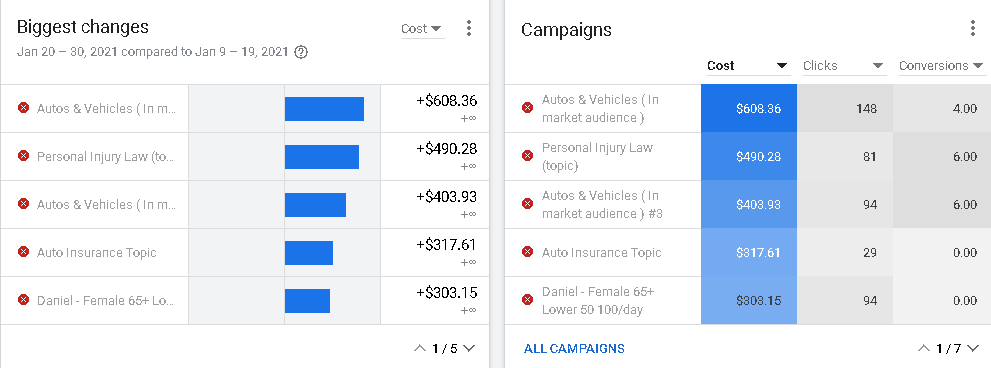
Task: Open ALL CAMPAIGNS link
Action: [x=575, y=348]
